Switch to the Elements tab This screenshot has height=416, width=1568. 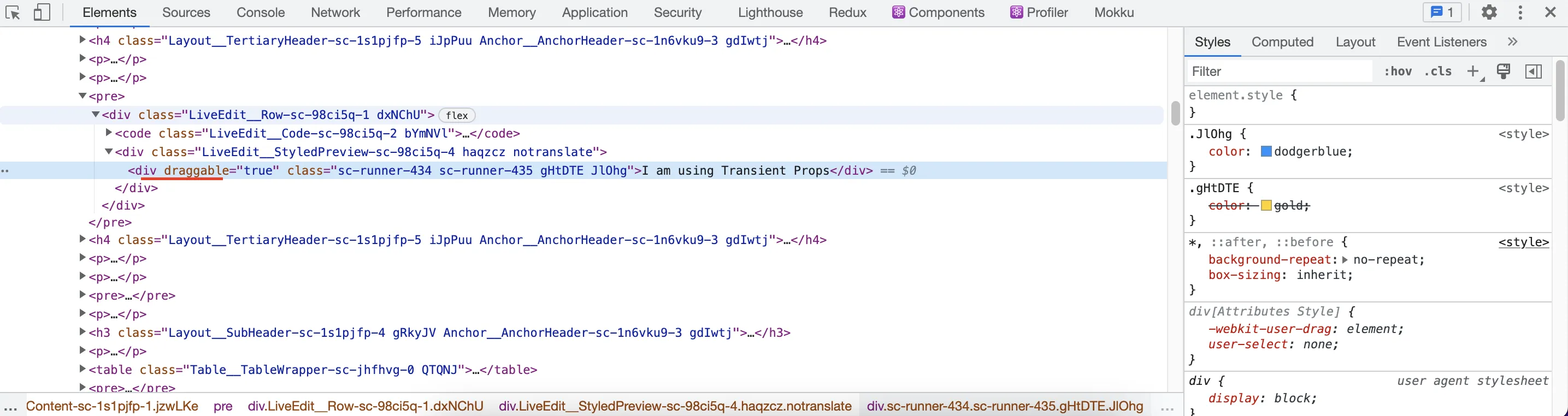tap(110, 13)
